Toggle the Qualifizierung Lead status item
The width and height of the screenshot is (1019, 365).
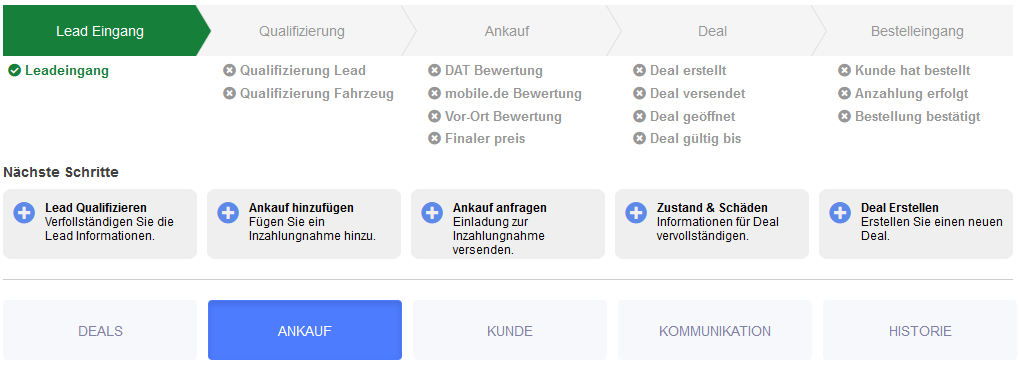(x=294, y=71)
